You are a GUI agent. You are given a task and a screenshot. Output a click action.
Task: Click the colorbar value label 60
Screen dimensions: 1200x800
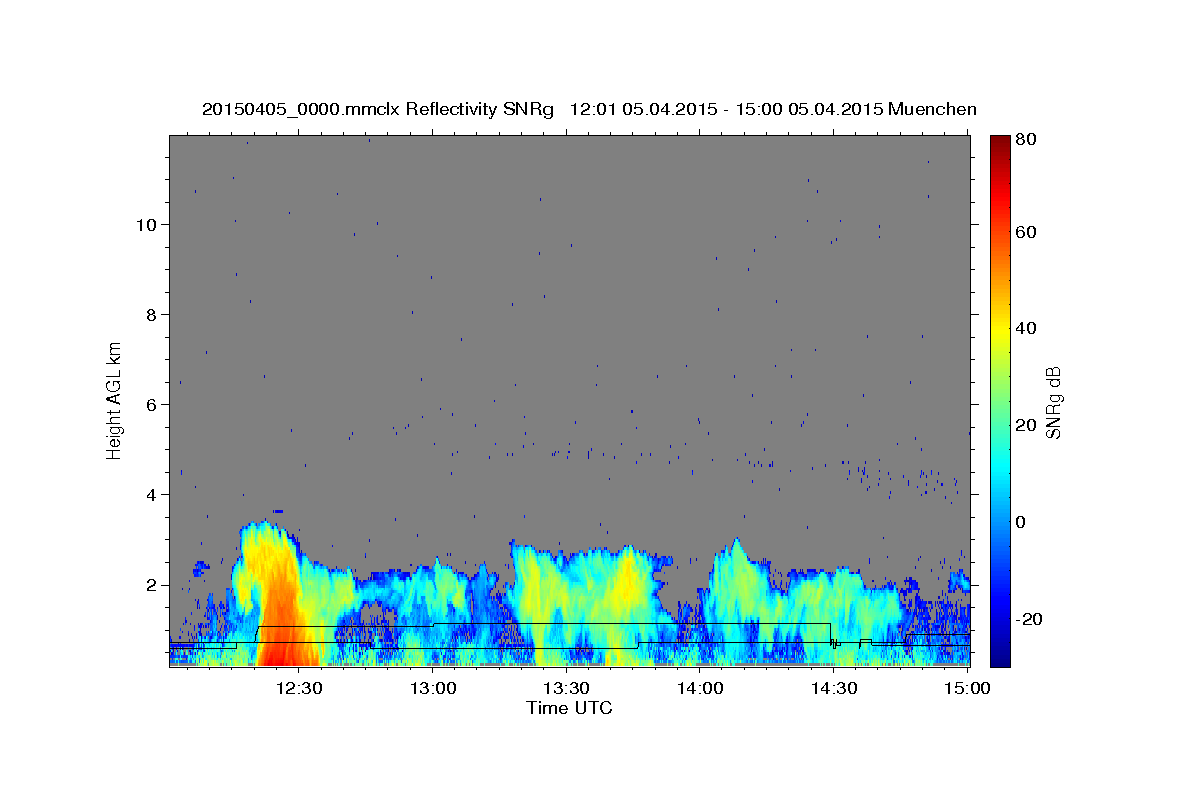1025,232
